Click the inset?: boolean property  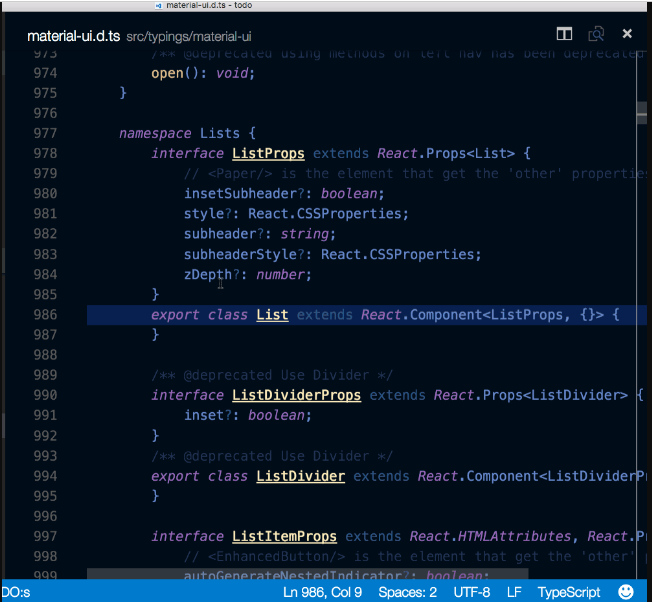coord(248,415)
